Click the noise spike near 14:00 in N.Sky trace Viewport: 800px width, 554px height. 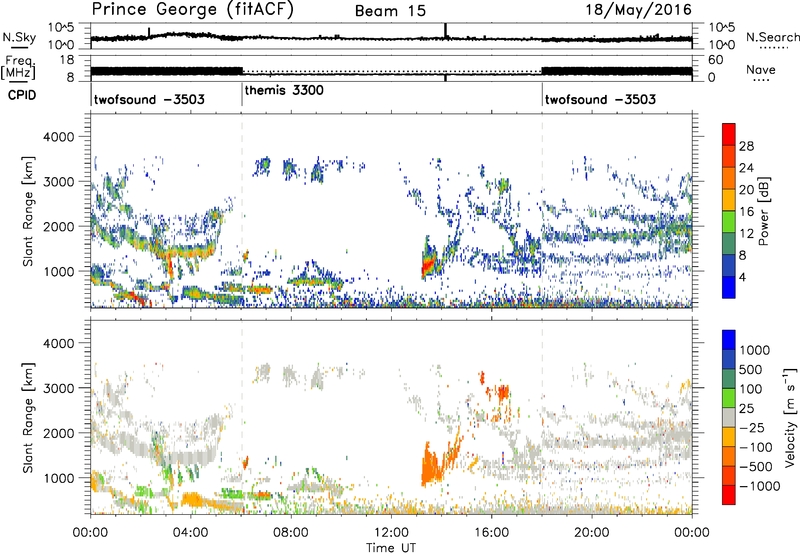pyautogui.click(x=445, y=31)
